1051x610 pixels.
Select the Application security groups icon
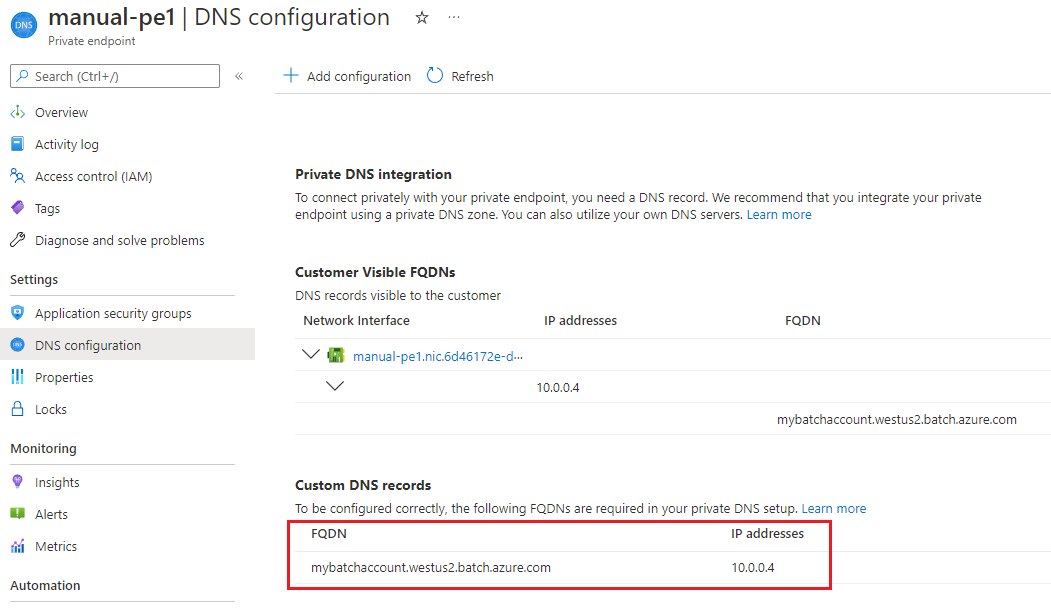(17, 312)
